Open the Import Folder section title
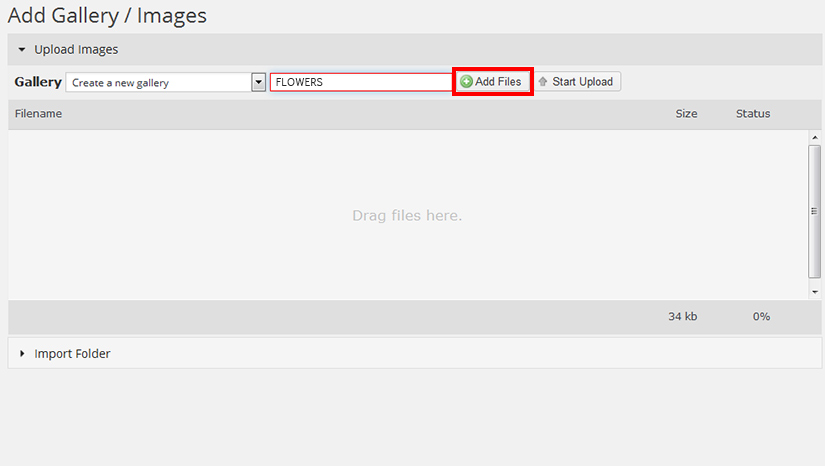Image resolution: width=825 pixels, height=466 pixels. (x=72, y=353)
